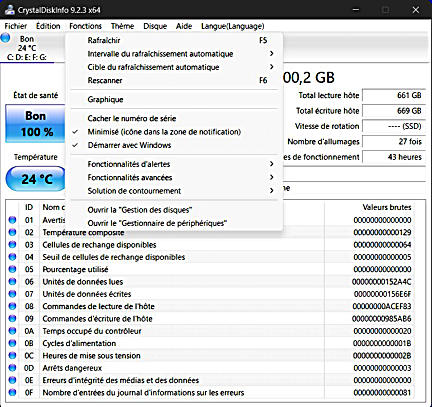Click raw value 0000000985AB6
Viewport: 432px width, 407px height.
tap(381, 319)
